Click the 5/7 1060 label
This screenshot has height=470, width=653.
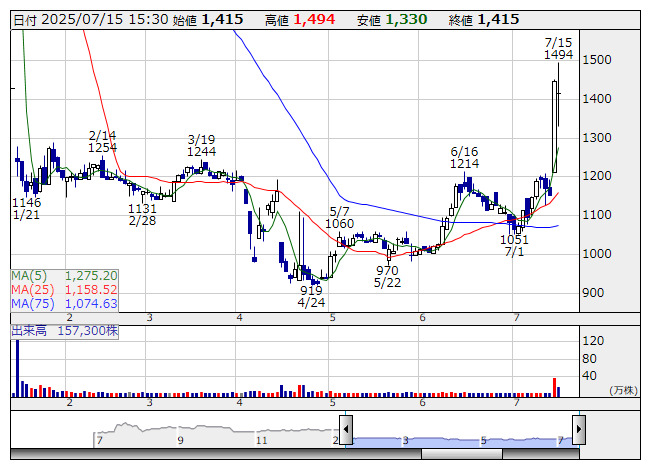(339, 218)
